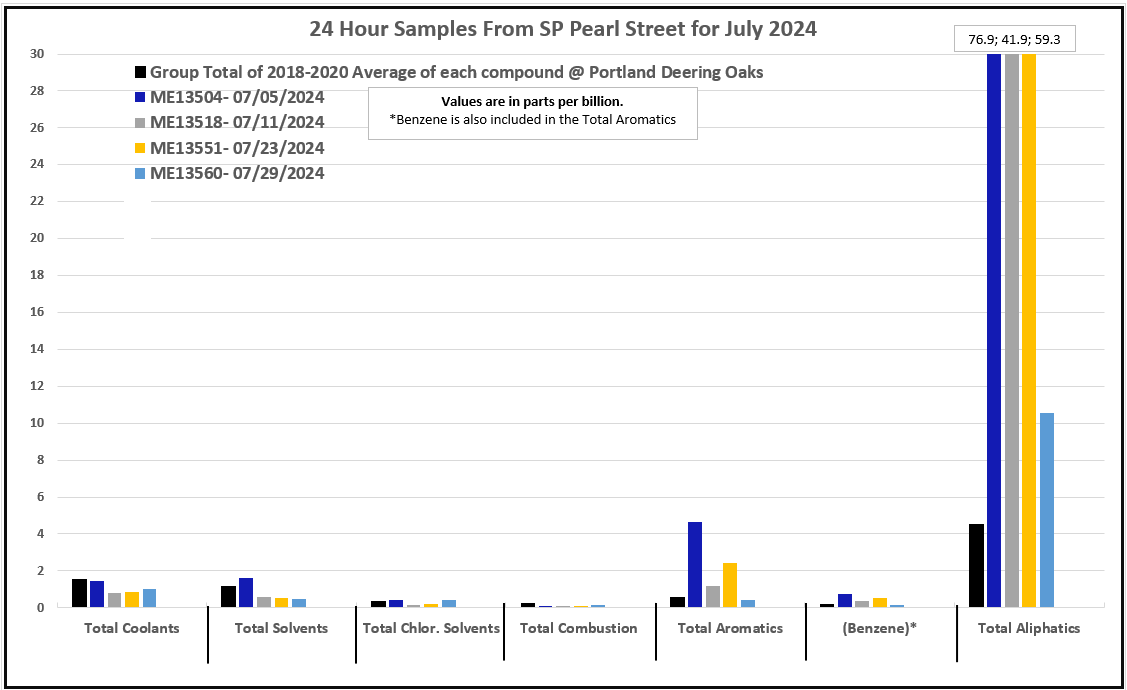Select the ME13504- 07/05/2024 legend entry
Image resolution: width=1127 pixels, height=690 pixels.
pyautogui.click(x=236, y=98)
